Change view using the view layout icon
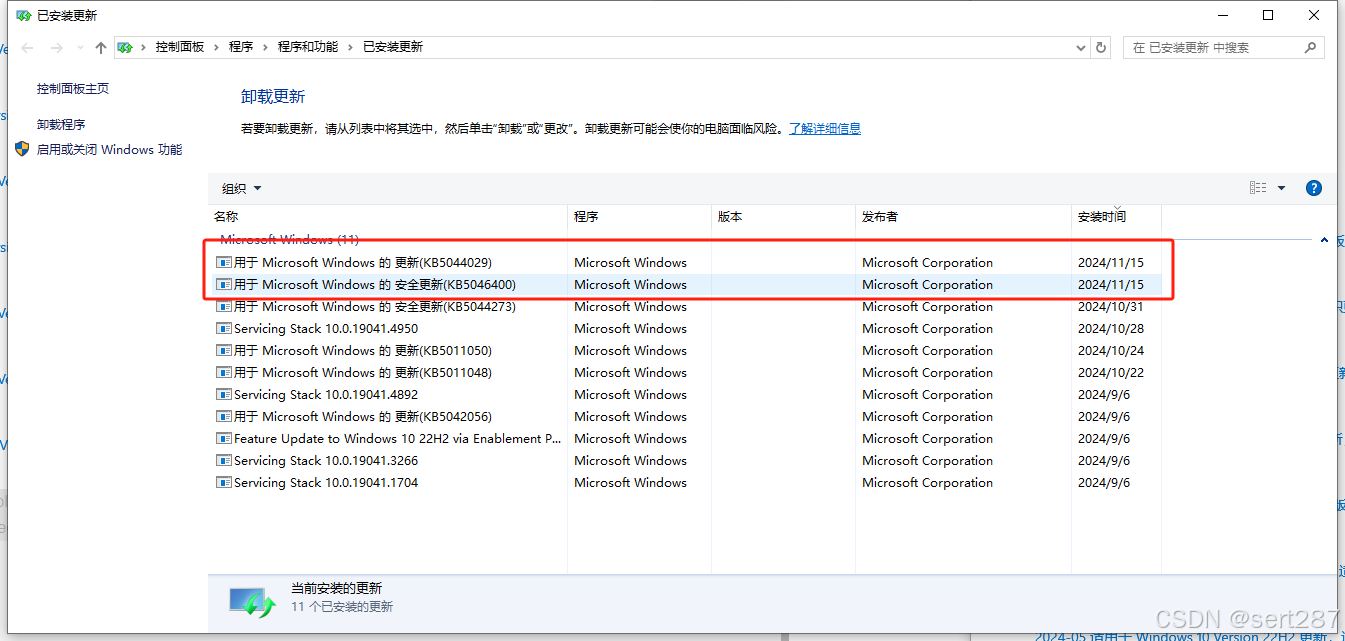The image size is (1345, 641). (1258, 188)
